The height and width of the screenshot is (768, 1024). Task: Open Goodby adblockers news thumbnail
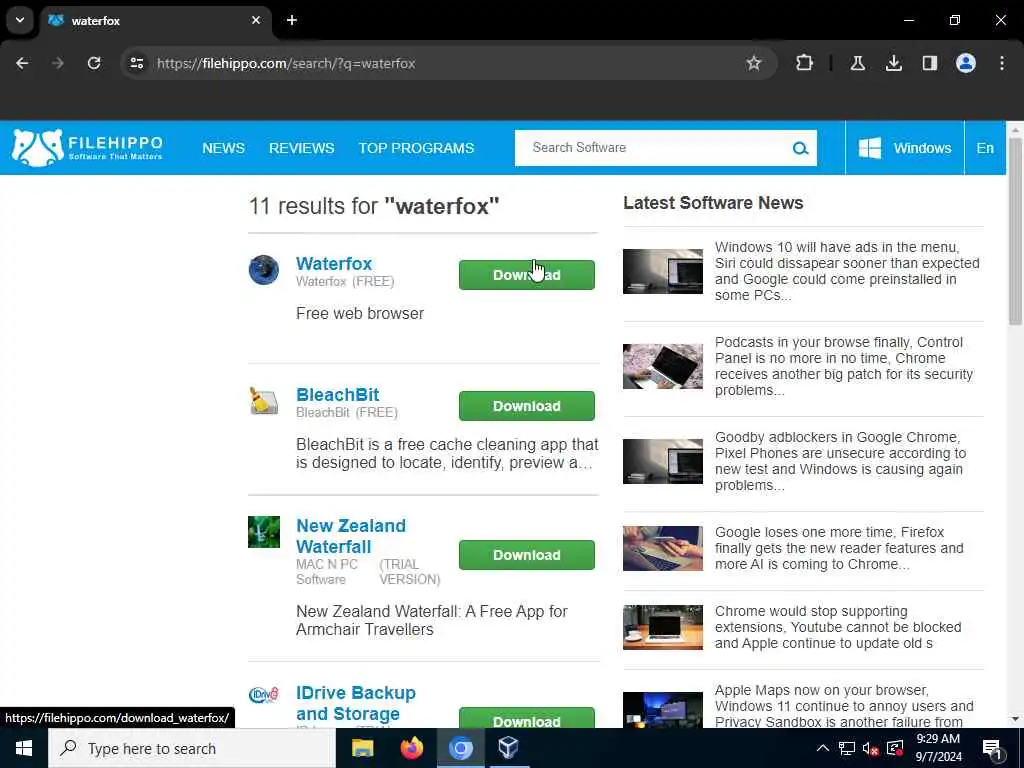tap(663, 462)
